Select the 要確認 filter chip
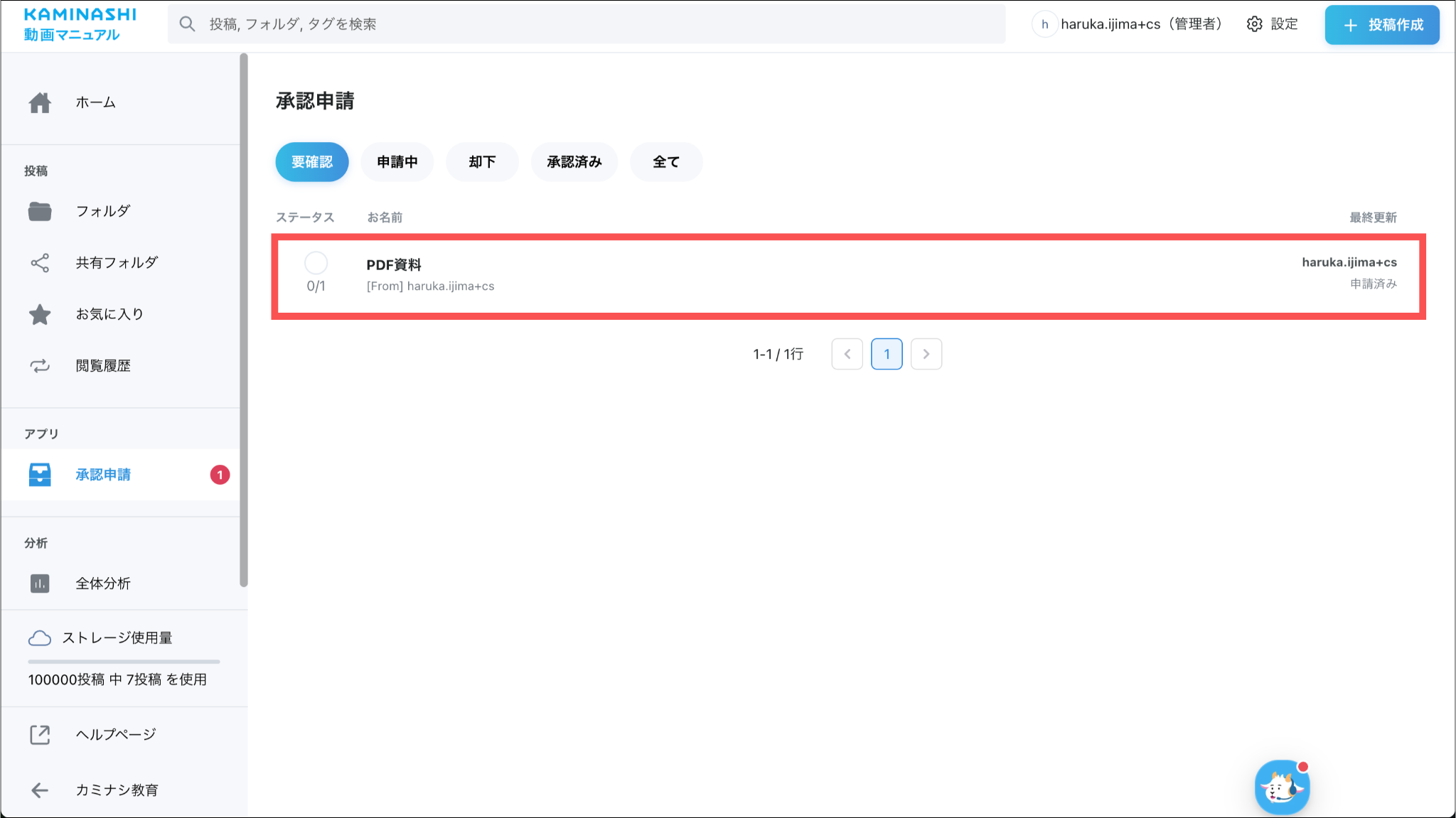Screen dimensions: 1456x818 312,162
